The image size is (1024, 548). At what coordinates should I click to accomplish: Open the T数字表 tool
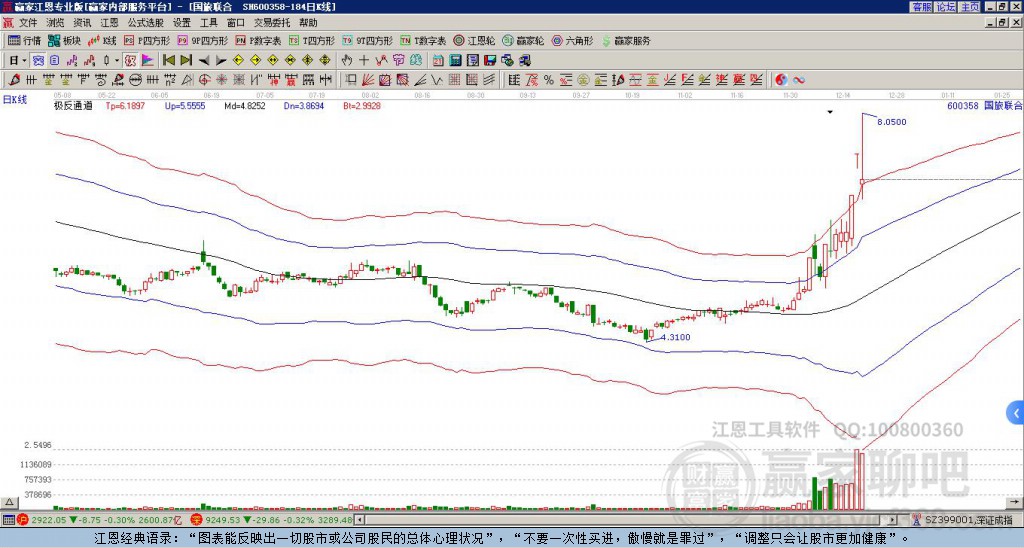[x=423, y=41]
